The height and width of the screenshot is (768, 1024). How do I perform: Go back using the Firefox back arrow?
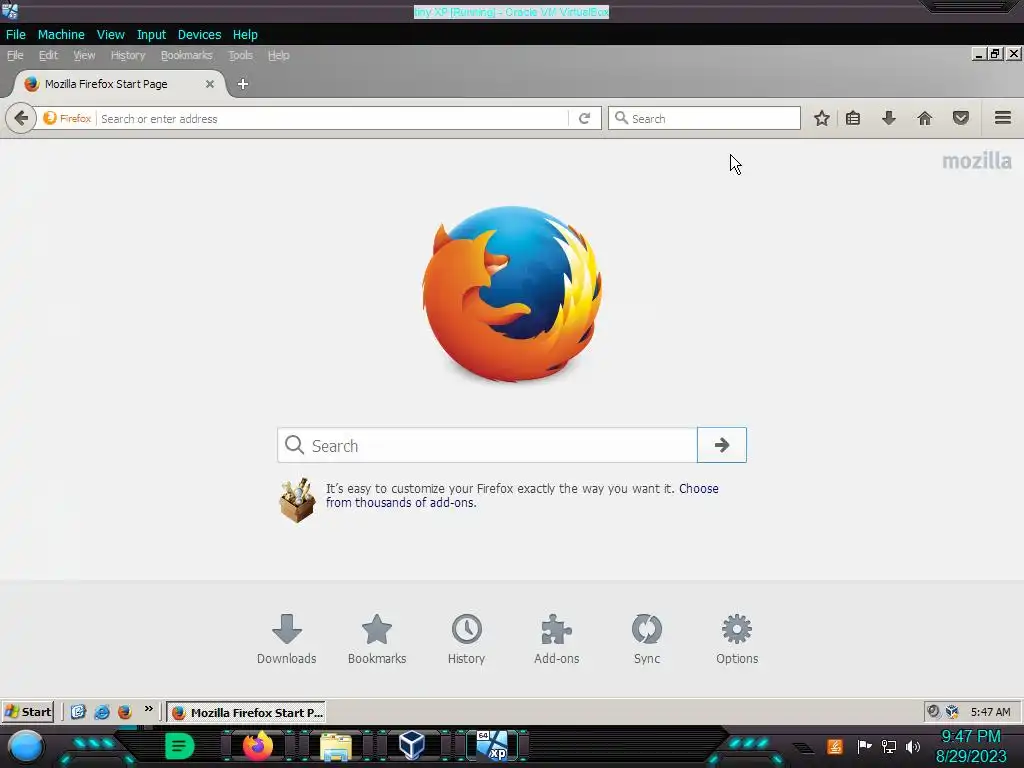[21, 118]
